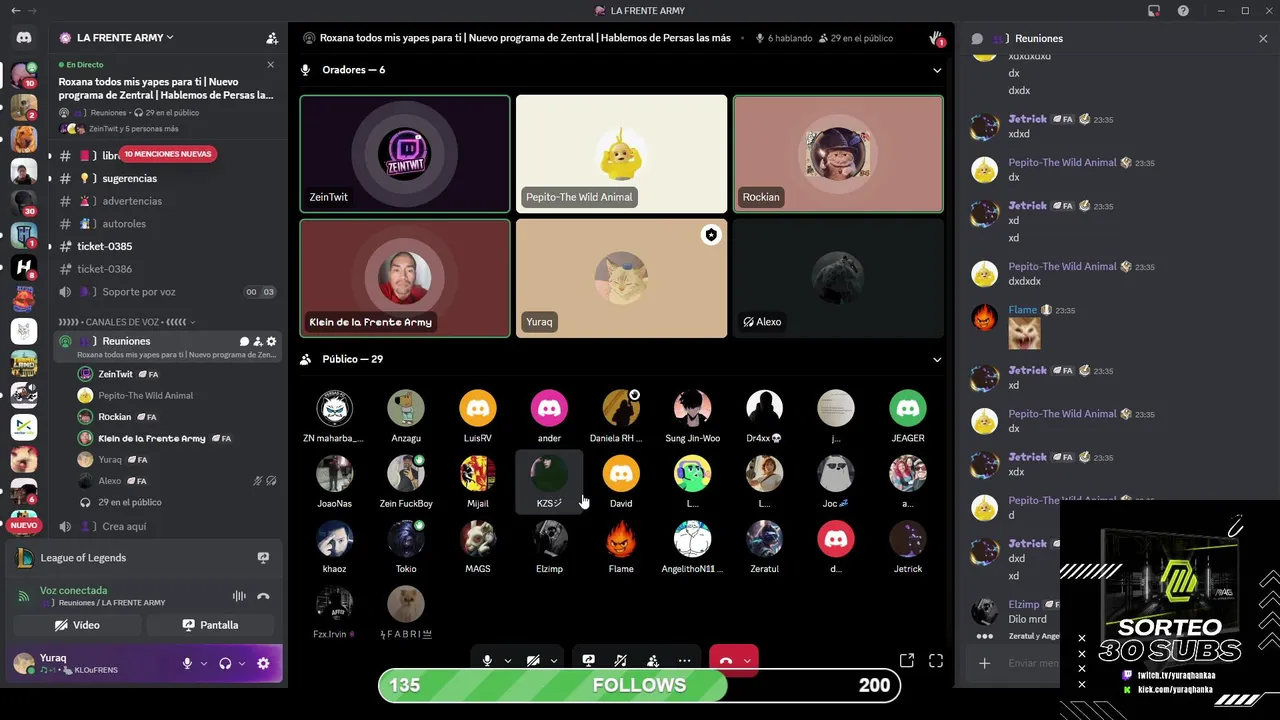Viewport: 1280px width, 720px height.
Task: Turn on Vídeo in voice panel
Action: (77, 625)
